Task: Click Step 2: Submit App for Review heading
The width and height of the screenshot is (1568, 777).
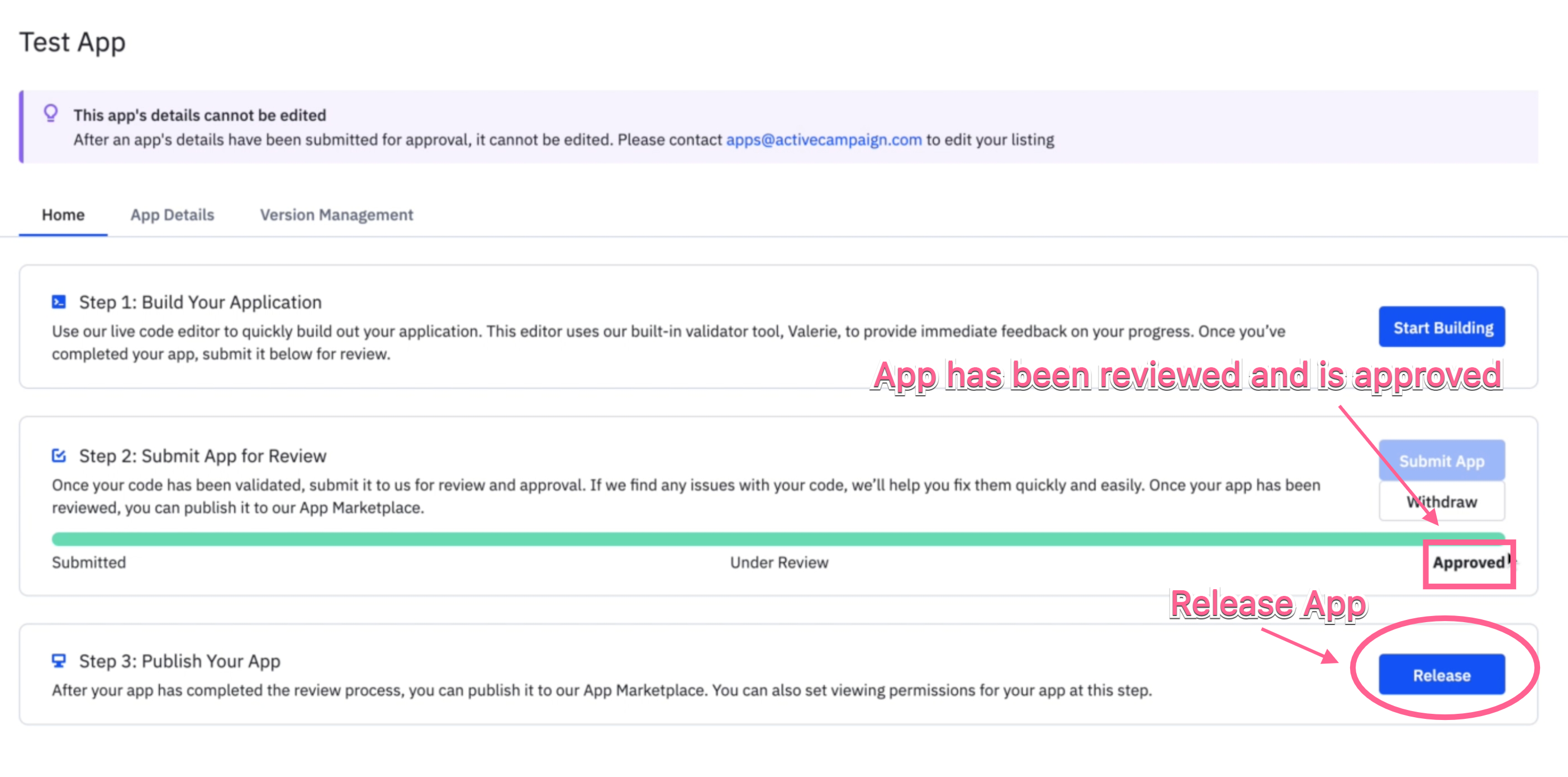Action: tap(203, 456)
